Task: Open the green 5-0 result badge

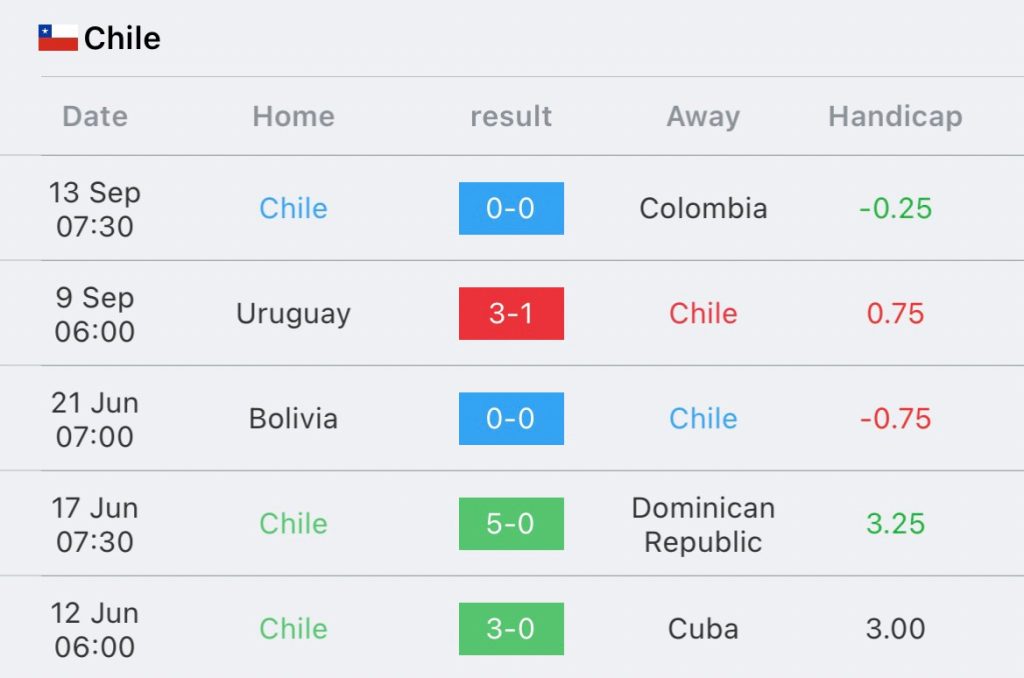Action: pos(511,524)
